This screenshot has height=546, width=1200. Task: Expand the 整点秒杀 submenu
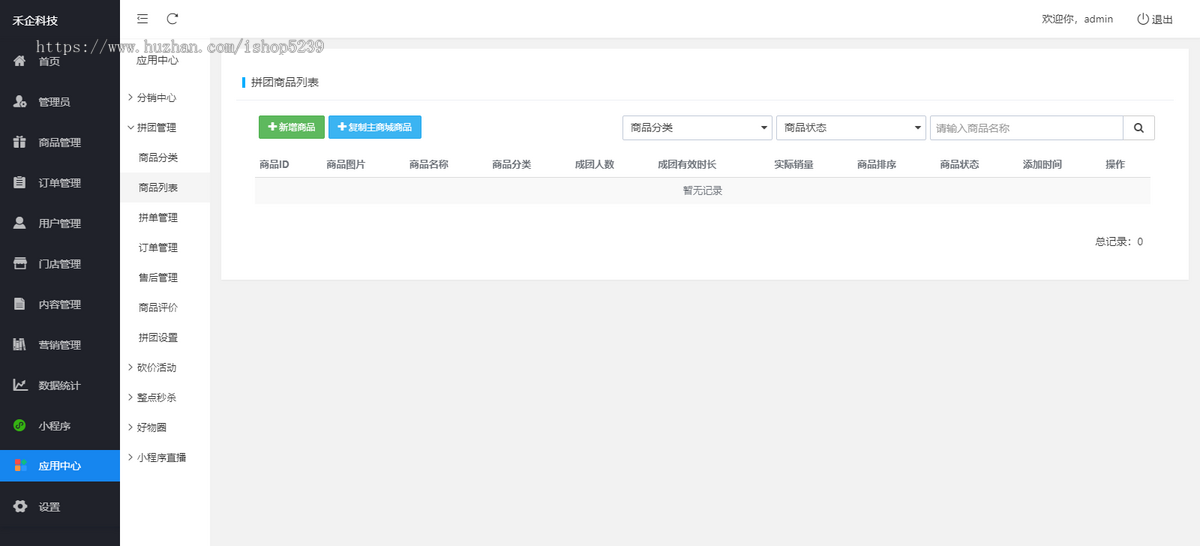[x=165, y=398]
